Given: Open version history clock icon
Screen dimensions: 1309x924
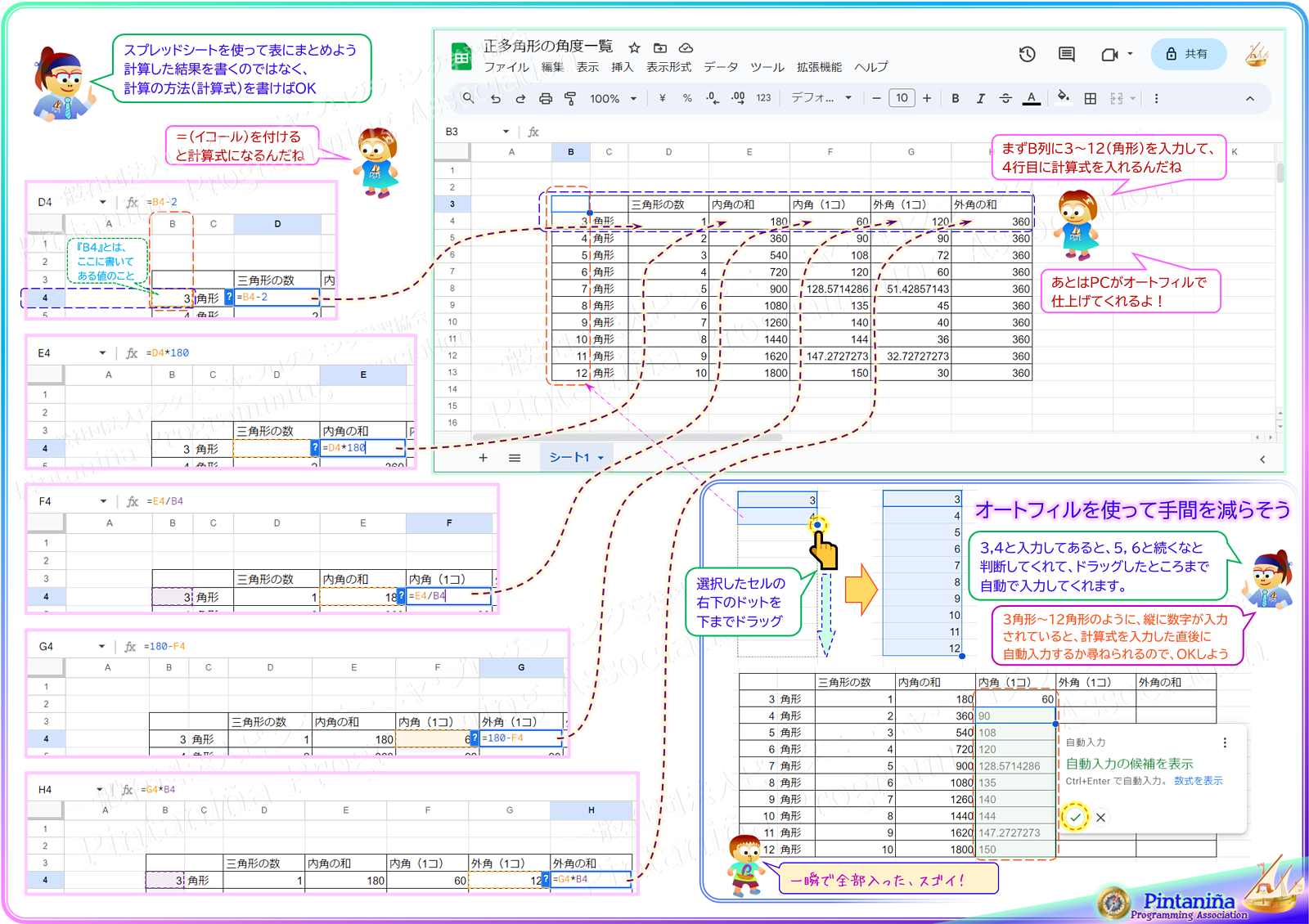Looking at the screenshot, I should click(1027, 54).
